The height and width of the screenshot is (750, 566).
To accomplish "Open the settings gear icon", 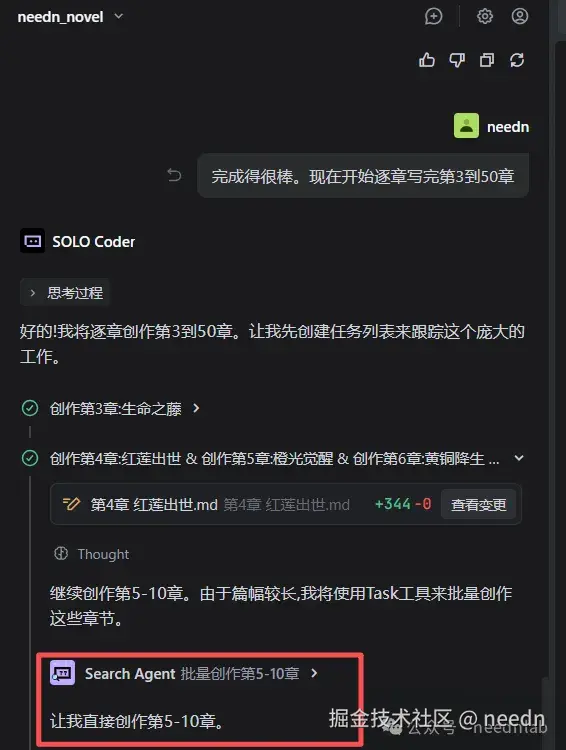I will (485, 16).
